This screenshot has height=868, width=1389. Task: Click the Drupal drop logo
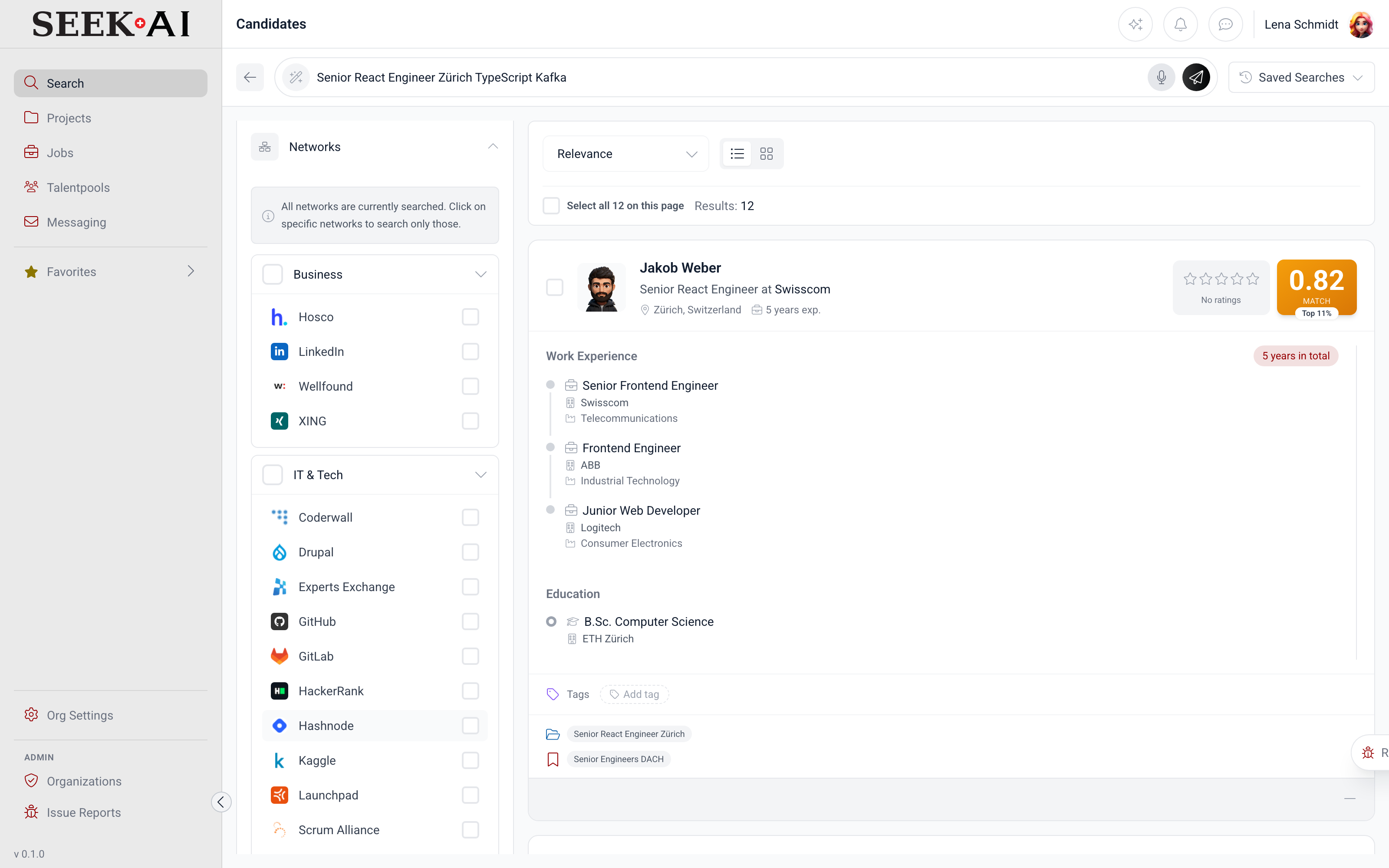coord(279,552)
